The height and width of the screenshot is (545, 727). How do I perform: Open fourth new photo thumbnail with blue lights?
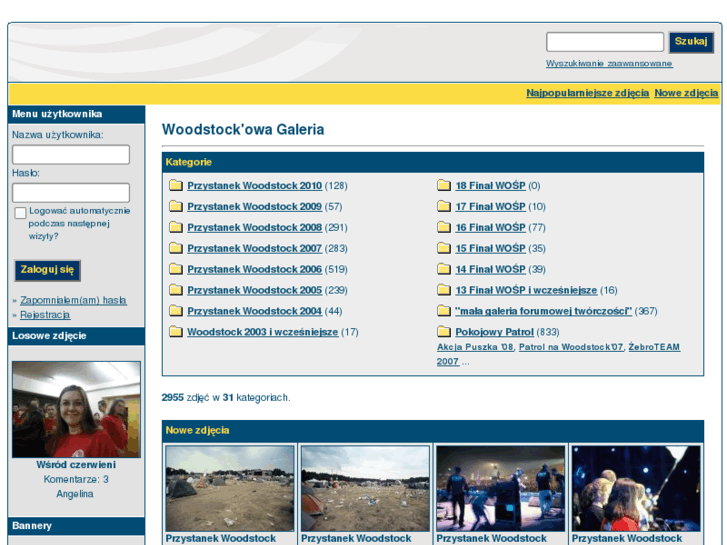pyautogui.click(x=636, y=488)
